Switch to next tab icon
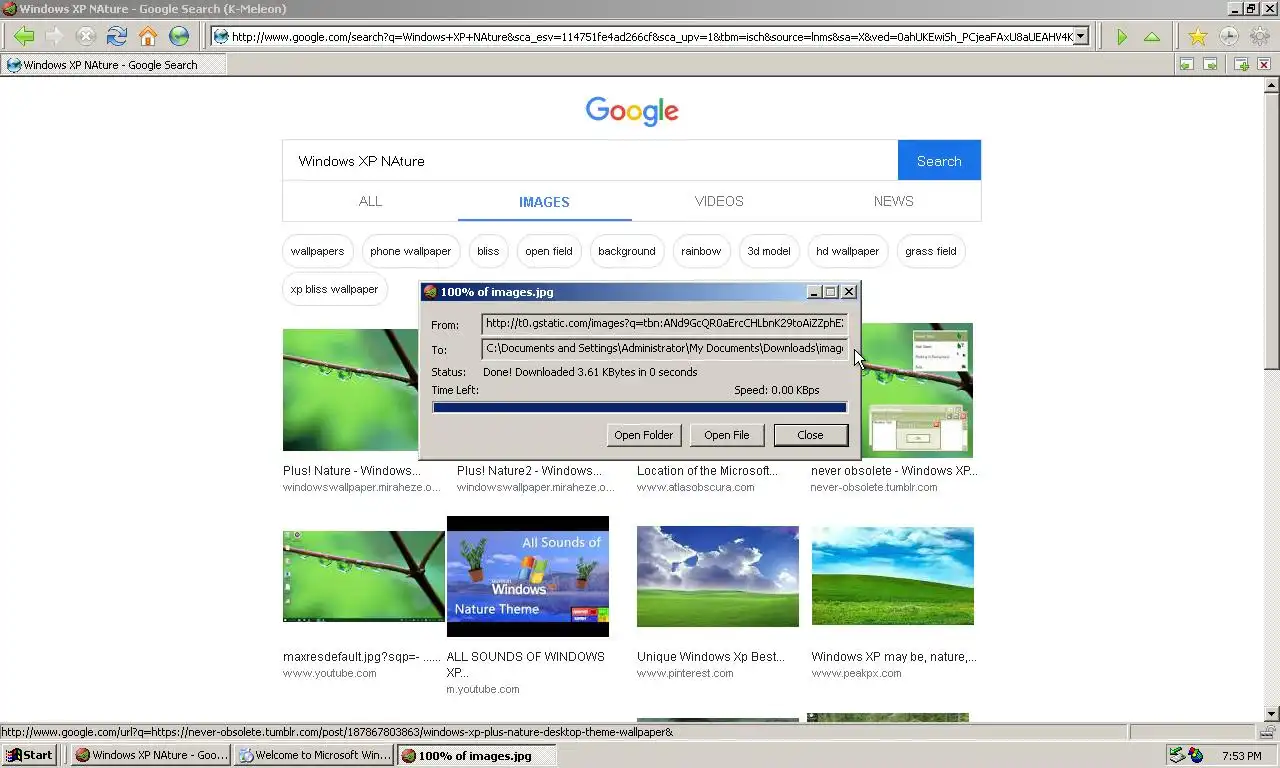The width and height of the screenshot is (1280, 768). click(x=1210, y=64)
